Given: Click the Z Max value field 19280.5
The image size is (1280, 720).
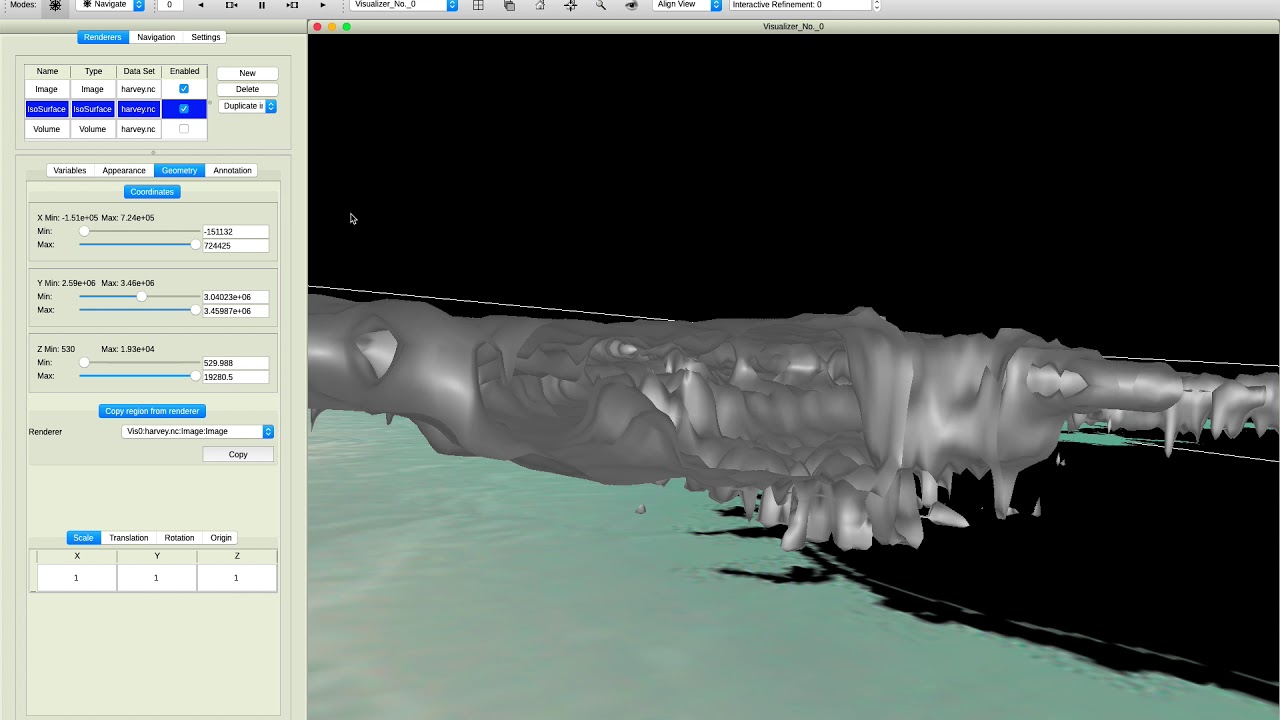Looking at the screenshot, I should 235,377.
